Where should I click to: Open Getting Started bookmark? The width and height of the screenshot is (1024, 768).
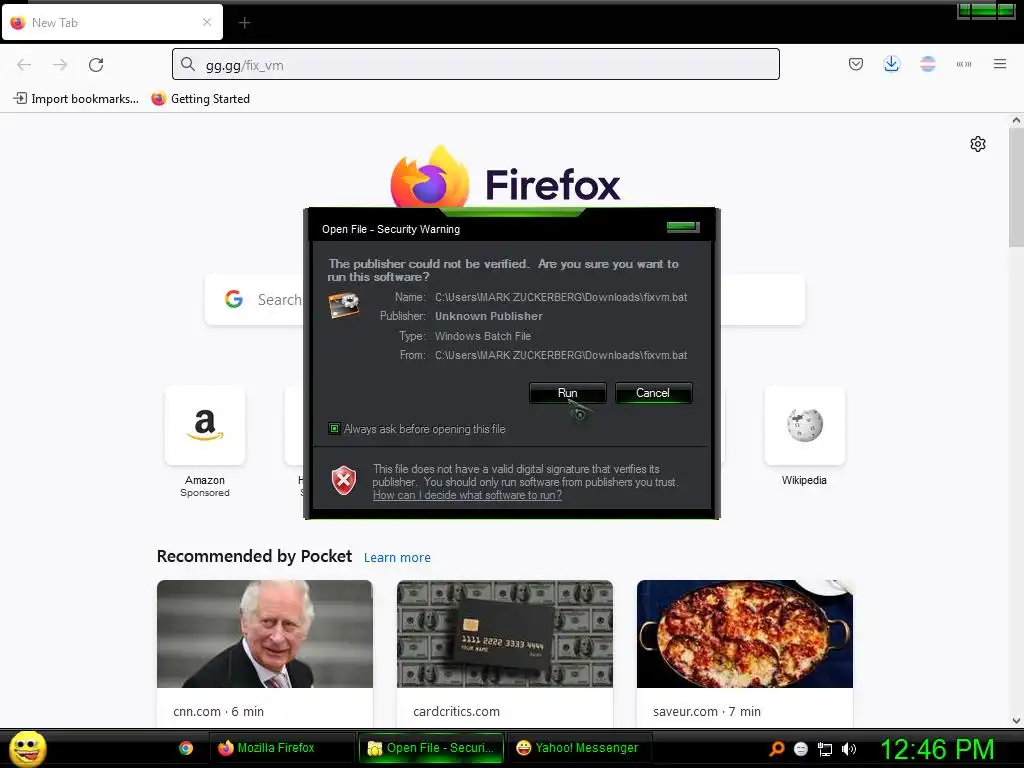[200, 99]
